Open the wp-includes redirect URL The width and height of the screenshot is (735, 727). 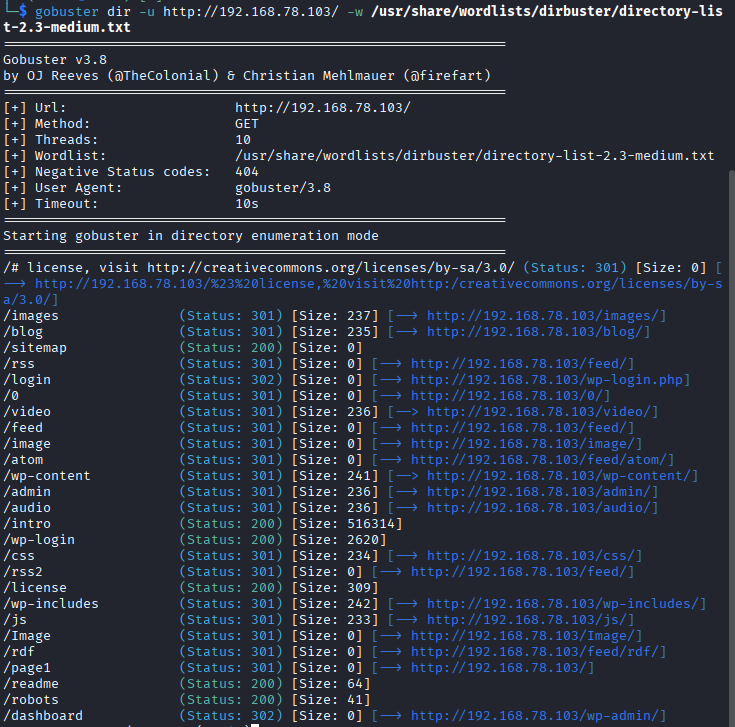point(566,604)
